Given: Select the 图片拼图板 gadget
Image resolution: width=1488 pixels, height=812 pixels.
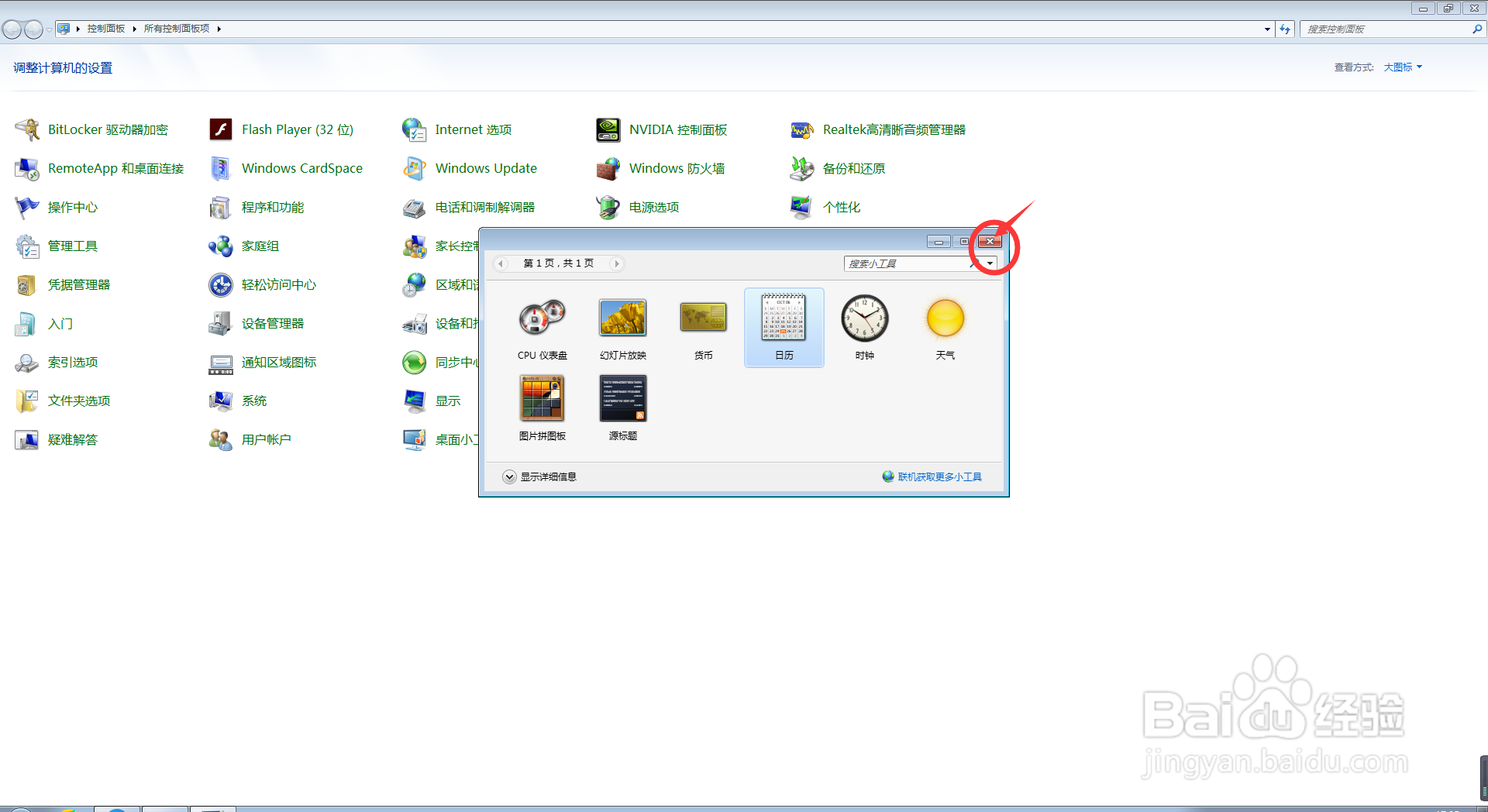Looking at the screenshot, I should pyautogui.click(x=542, y=408).
